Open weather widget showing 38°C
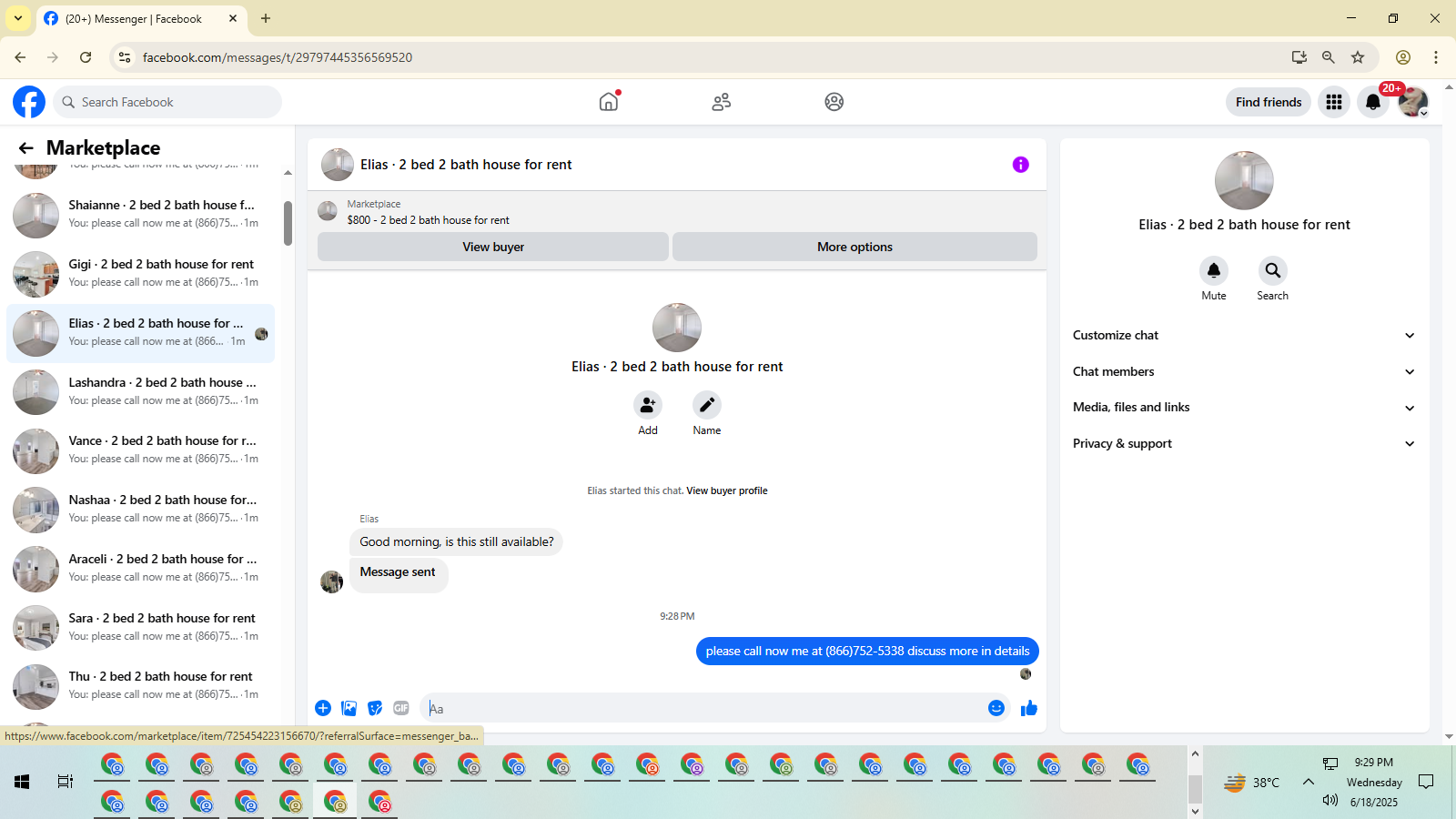The height and width of the screenshot is (819, 1456). pos(1252,783)
